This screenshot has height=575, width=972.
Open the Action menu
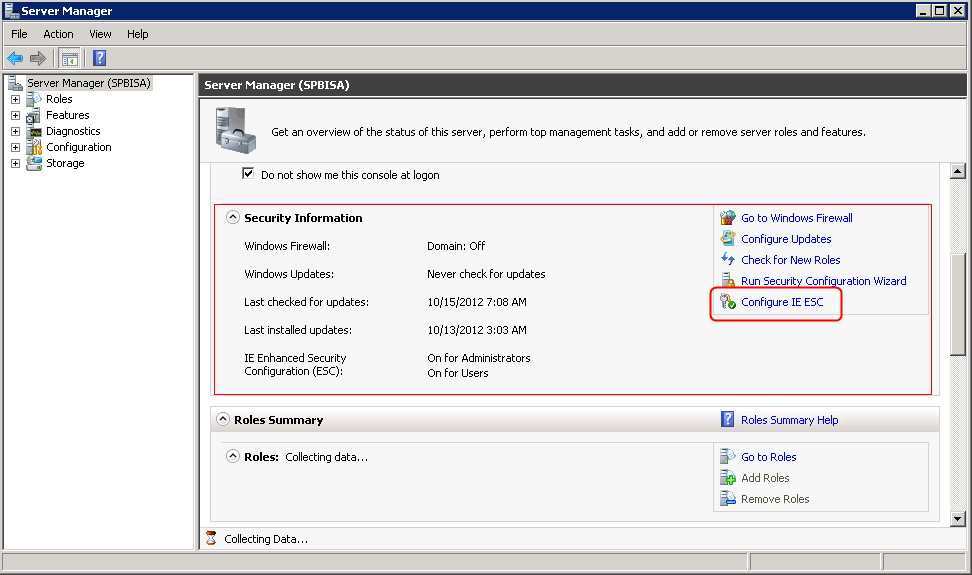pos(58,34)
